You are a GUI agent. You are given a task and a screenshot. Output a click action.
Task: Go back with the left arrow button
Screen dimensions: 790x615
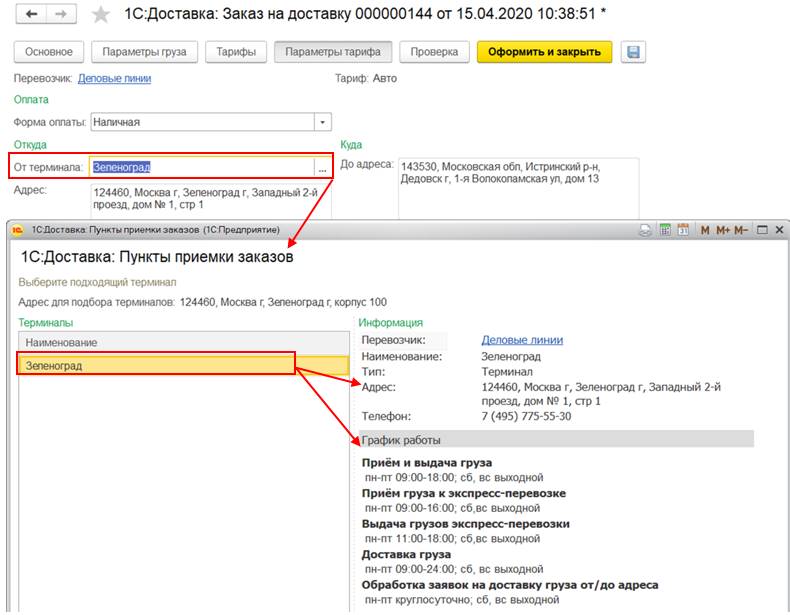click(32, 14)
